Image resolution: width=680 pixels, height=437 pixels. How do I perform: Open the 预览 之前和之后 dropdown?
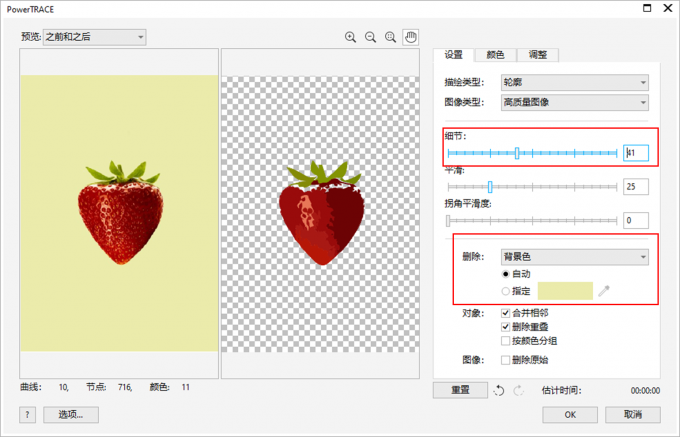pyautogui.click(x=94, y=37)
